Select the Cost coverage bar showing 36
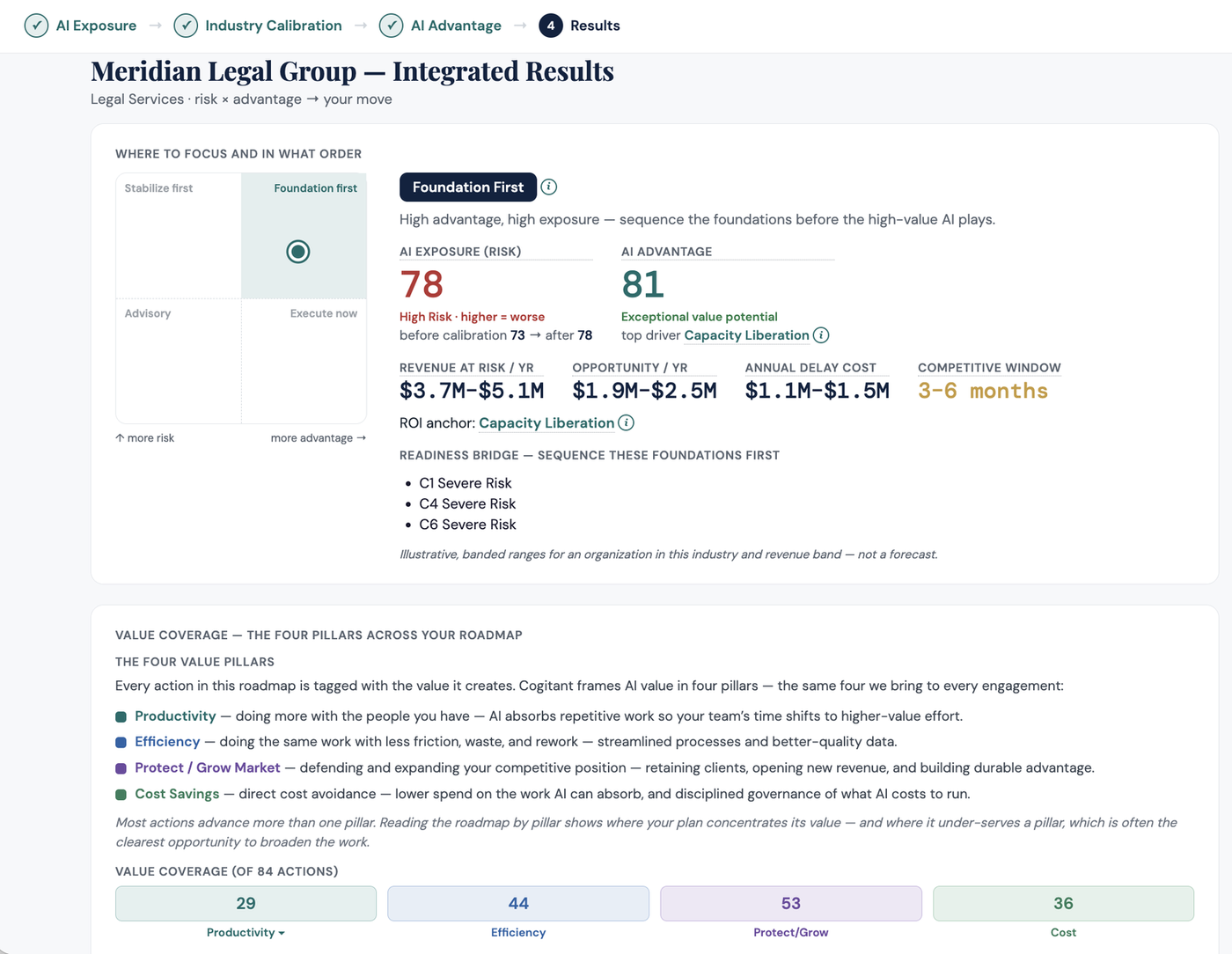This screenshot has height=954, width=1232. click(1063, 904)
